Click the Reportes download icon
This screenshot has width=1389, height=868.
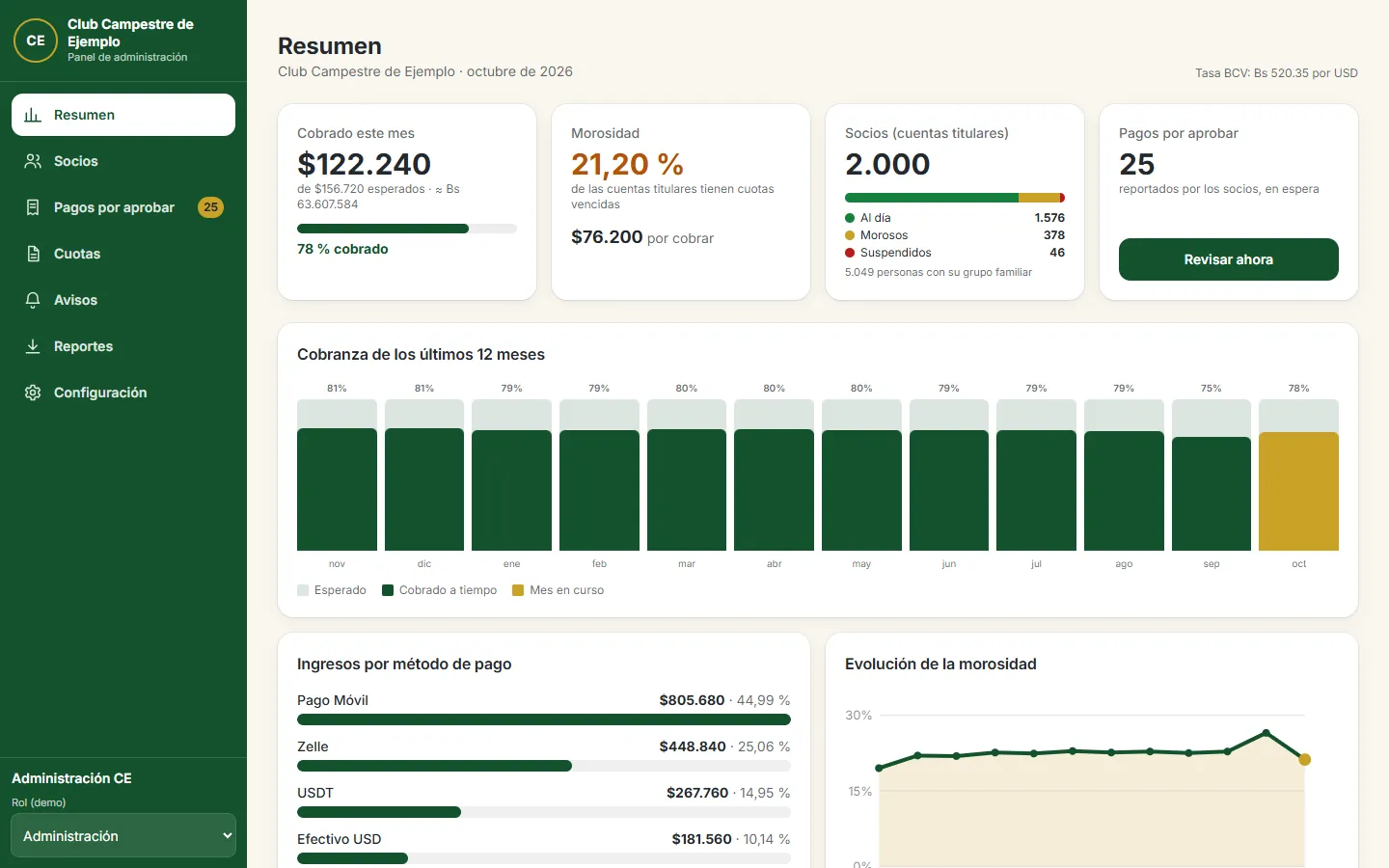(x=33, y=346)
